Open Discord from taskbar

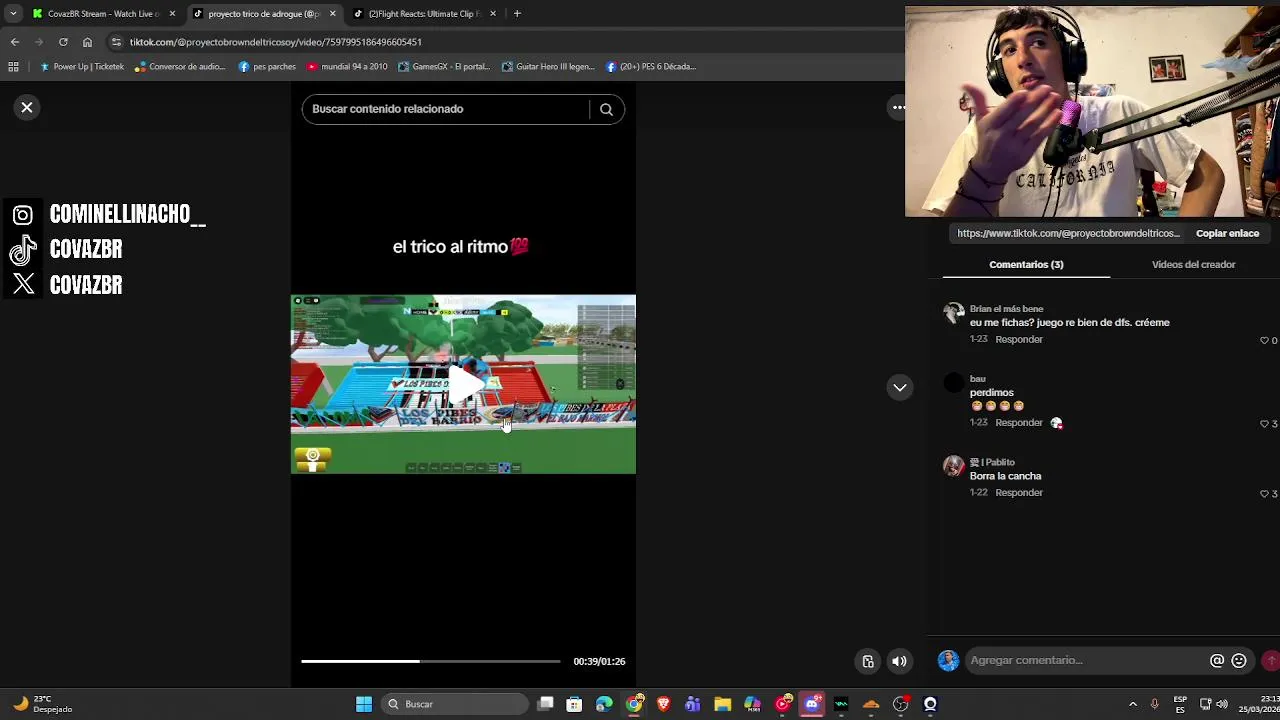812,704
